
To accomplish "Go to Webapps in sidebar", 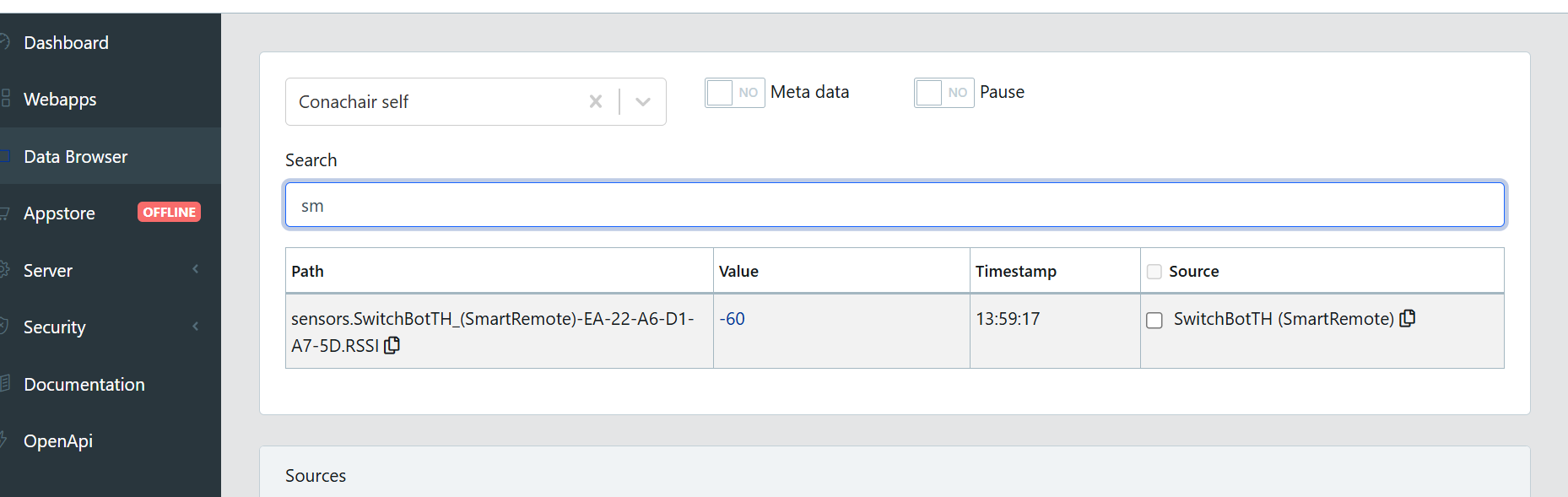I will 60,100.
